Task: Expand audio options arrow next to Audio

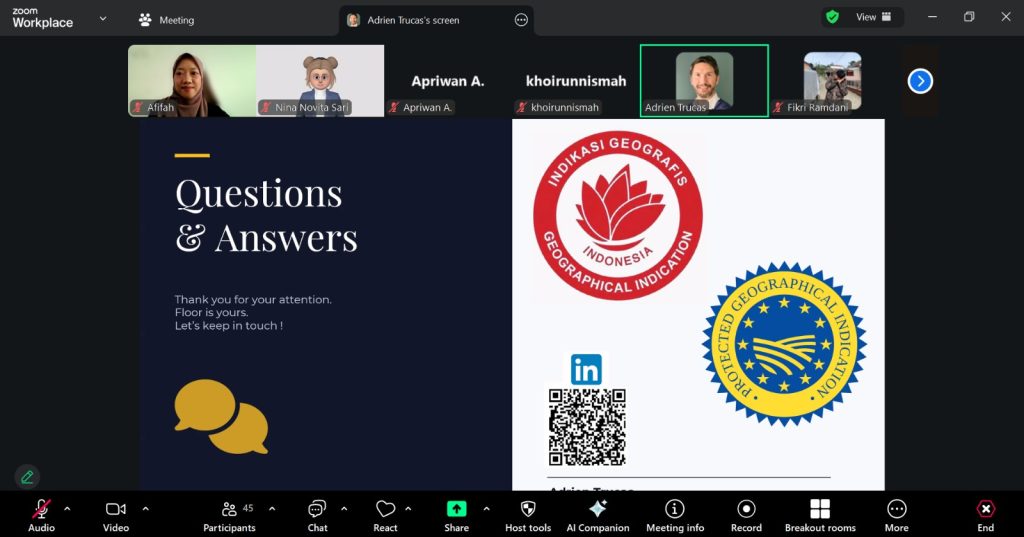Action: [67, 509]
